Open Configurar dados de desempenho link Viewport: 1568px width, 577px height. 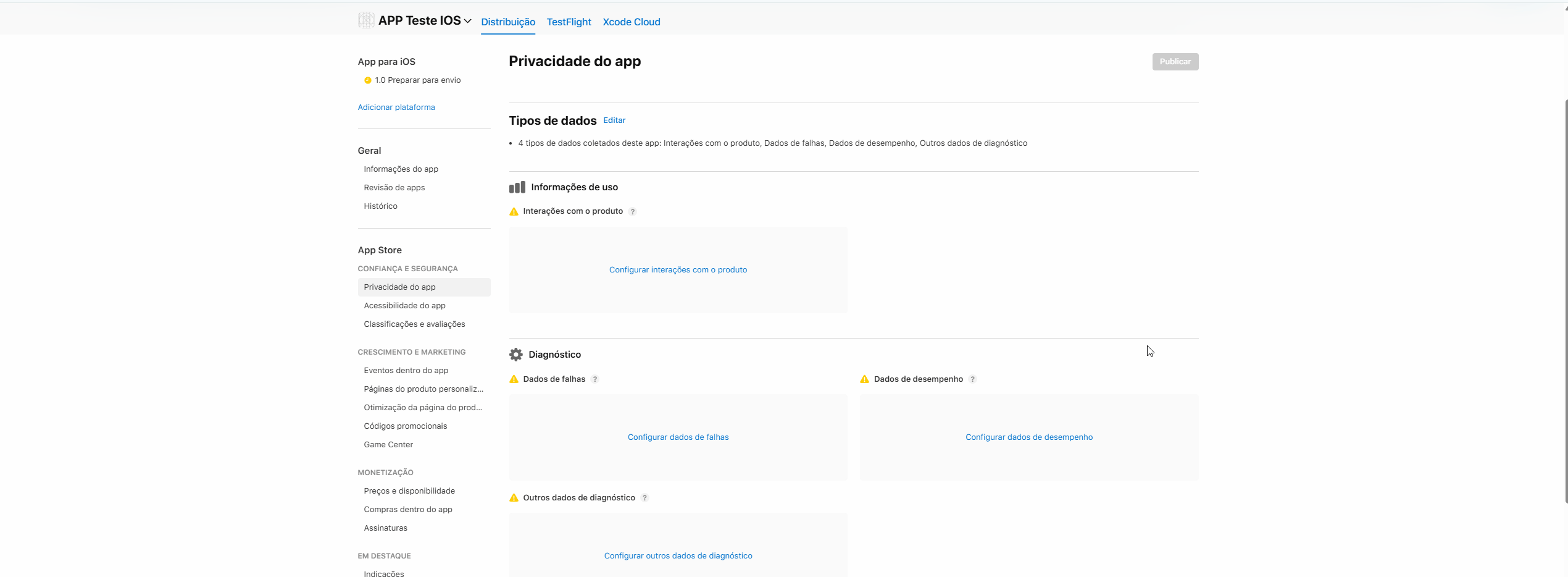click(x=1028, y=437)
